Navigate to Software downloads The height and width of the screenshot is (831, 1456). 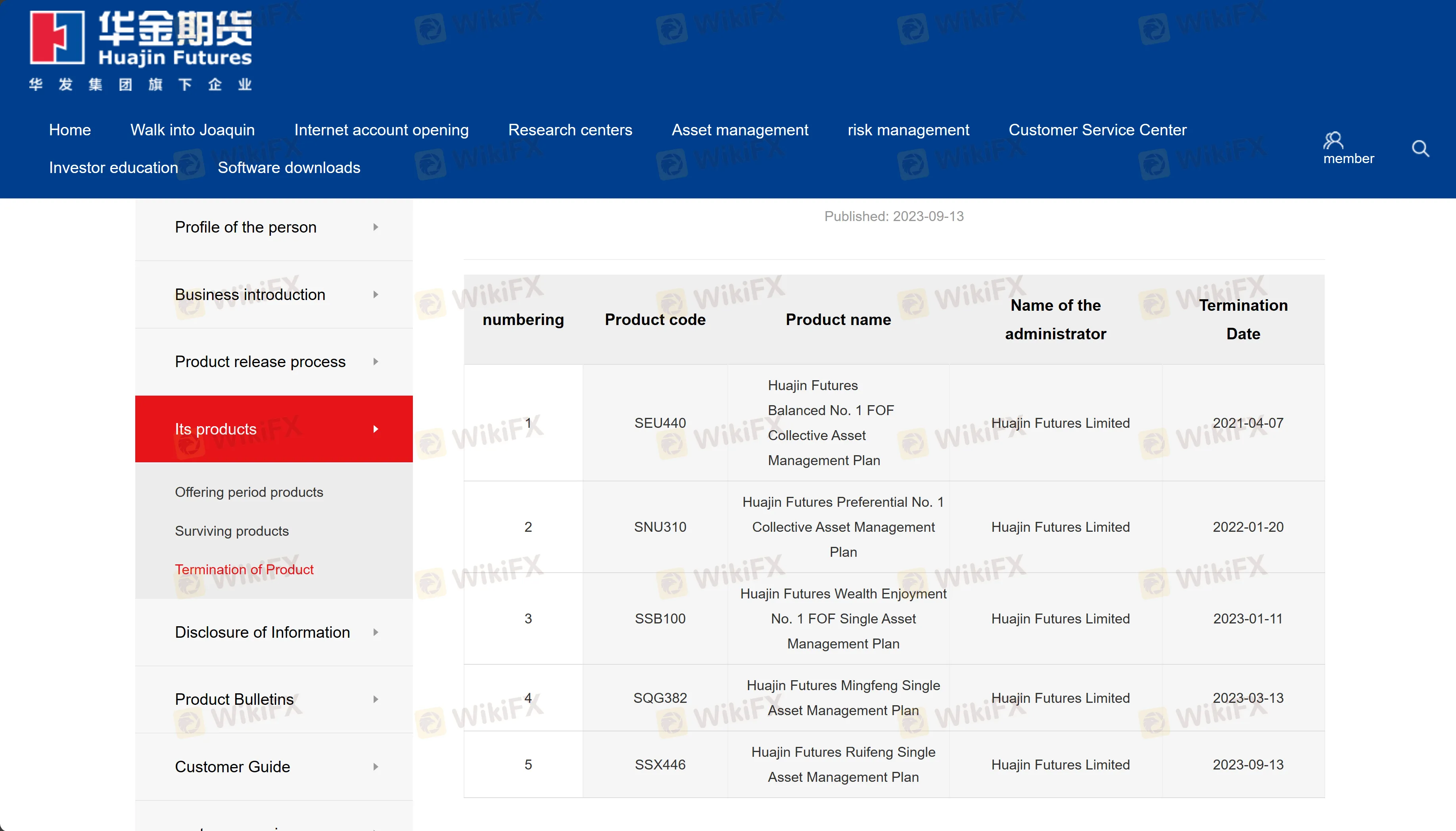tap(289, 168)
